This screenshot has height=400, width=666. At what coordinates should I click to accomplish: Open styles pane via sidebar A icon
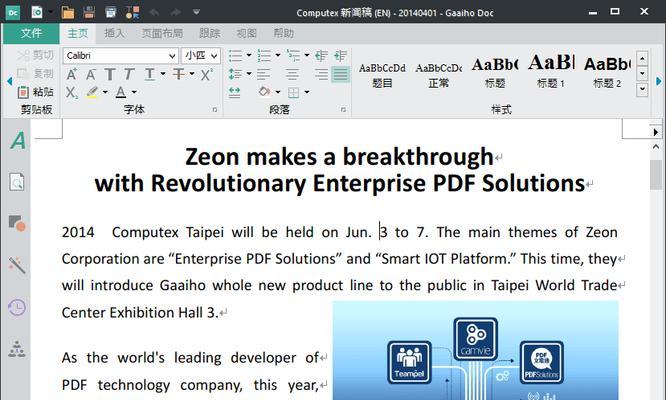tap(17, 141)
